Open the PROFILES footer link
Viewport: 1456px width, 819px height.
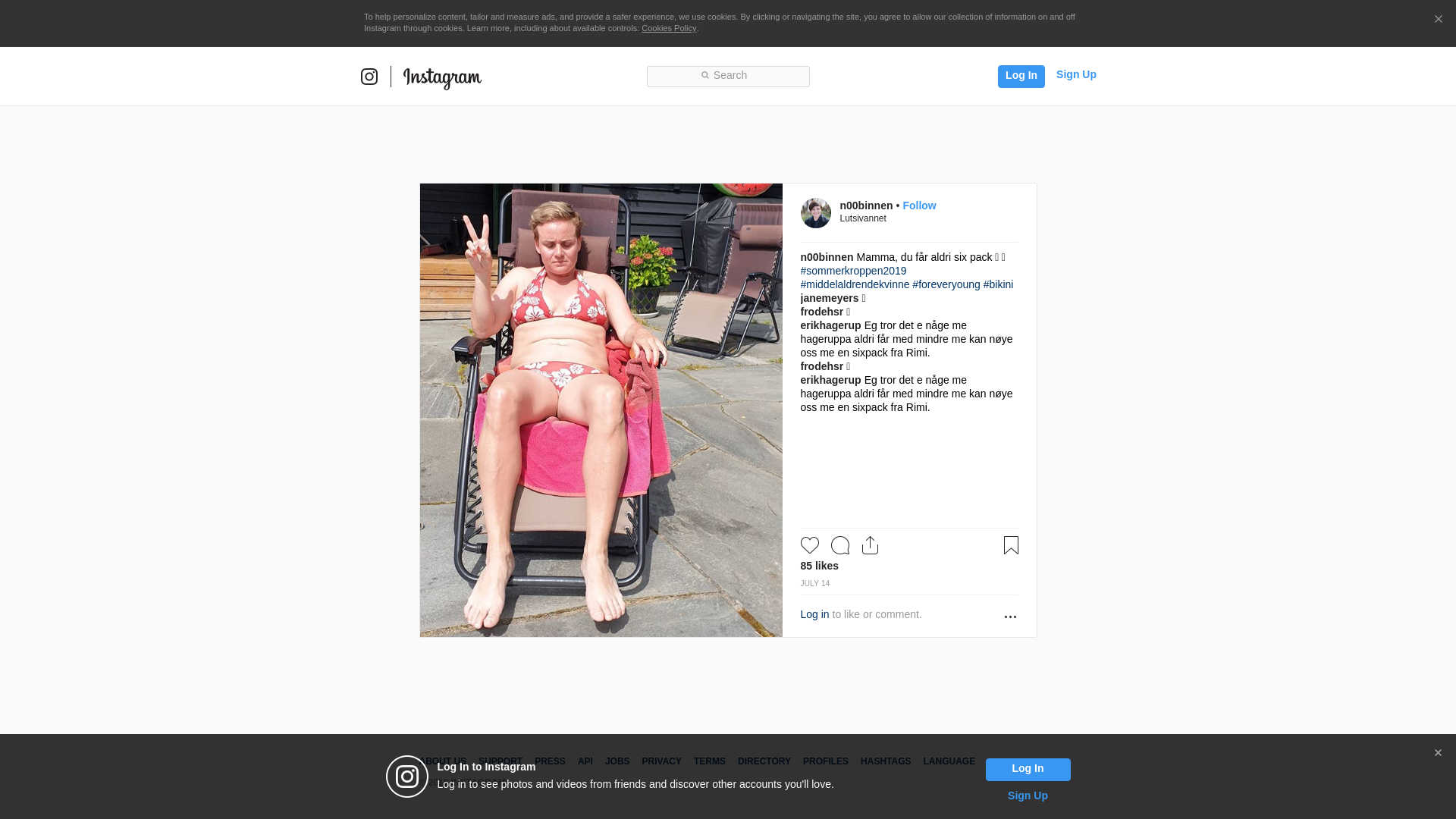click(826, 761)
